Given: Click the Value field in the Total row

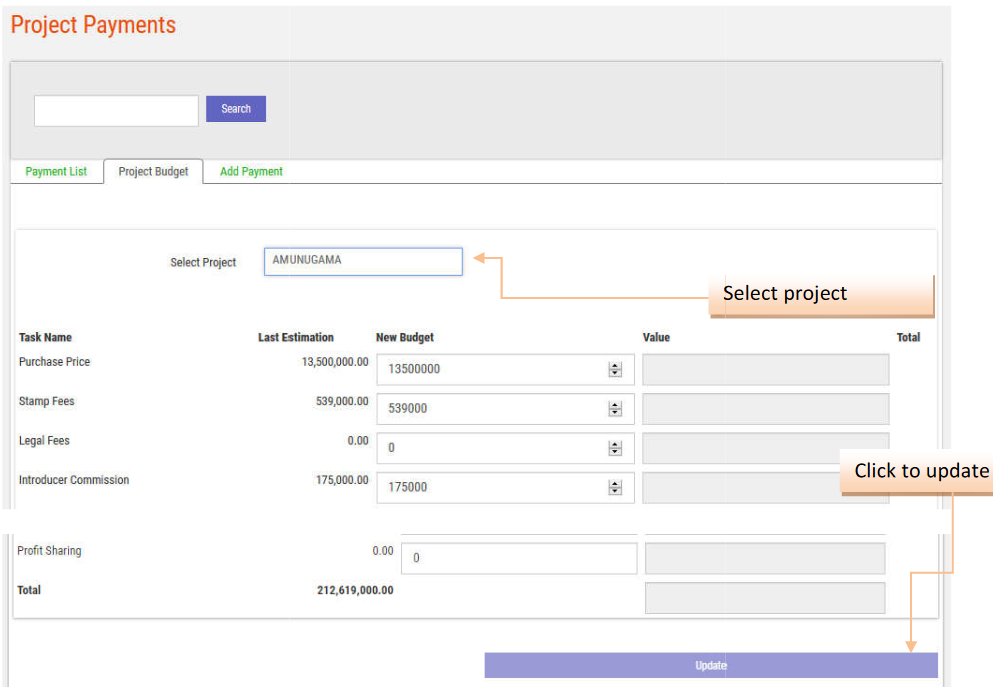Looking at the screenshot, I should tap(765, 598).
